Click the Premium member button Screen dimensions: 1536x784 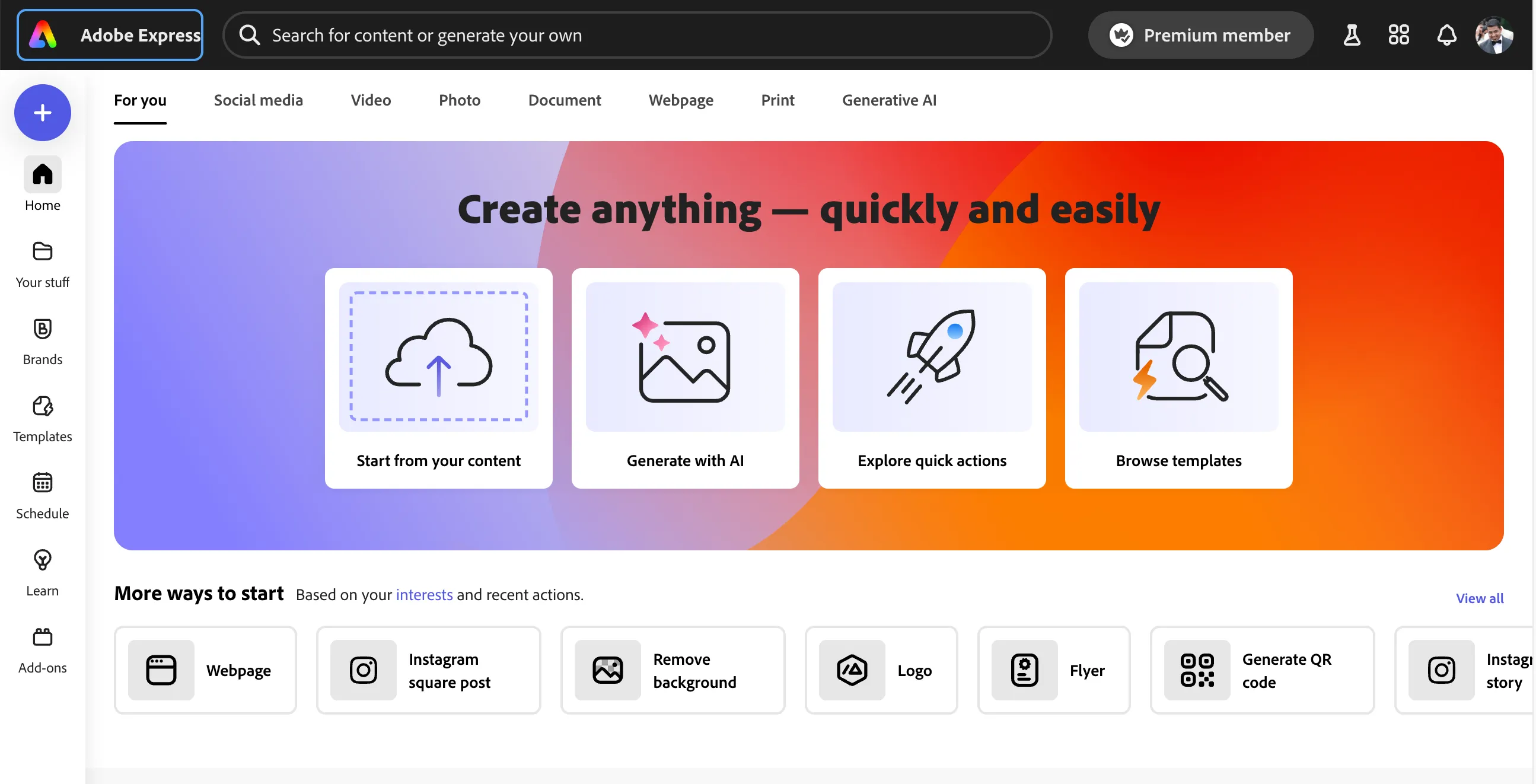(1200, 35)
